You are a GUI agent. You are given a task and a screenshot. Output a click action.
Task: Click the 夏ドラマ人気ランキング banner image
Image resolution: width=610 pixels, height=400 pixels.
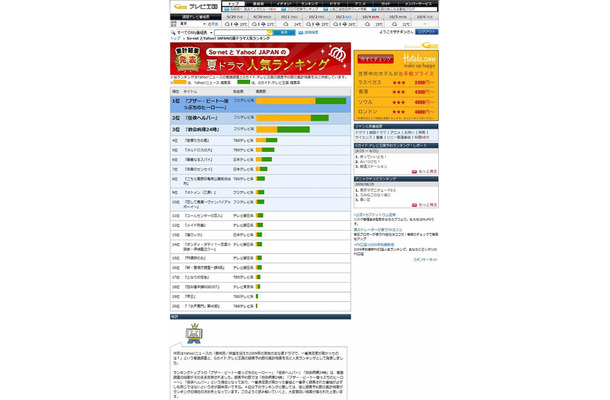point(260,58)
